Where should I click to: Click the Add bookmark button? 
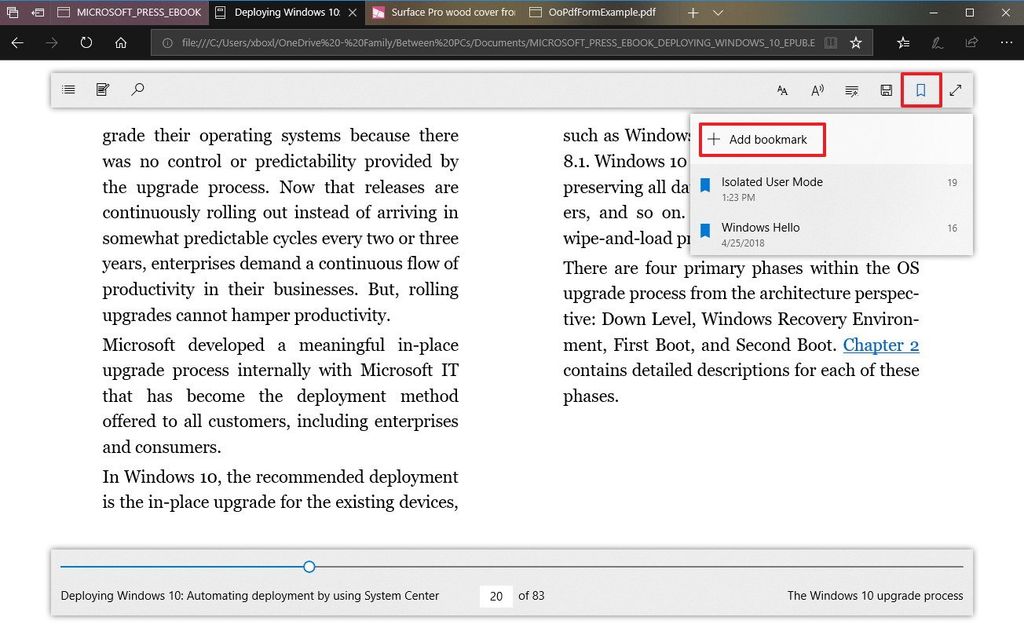tap(761, 139)
